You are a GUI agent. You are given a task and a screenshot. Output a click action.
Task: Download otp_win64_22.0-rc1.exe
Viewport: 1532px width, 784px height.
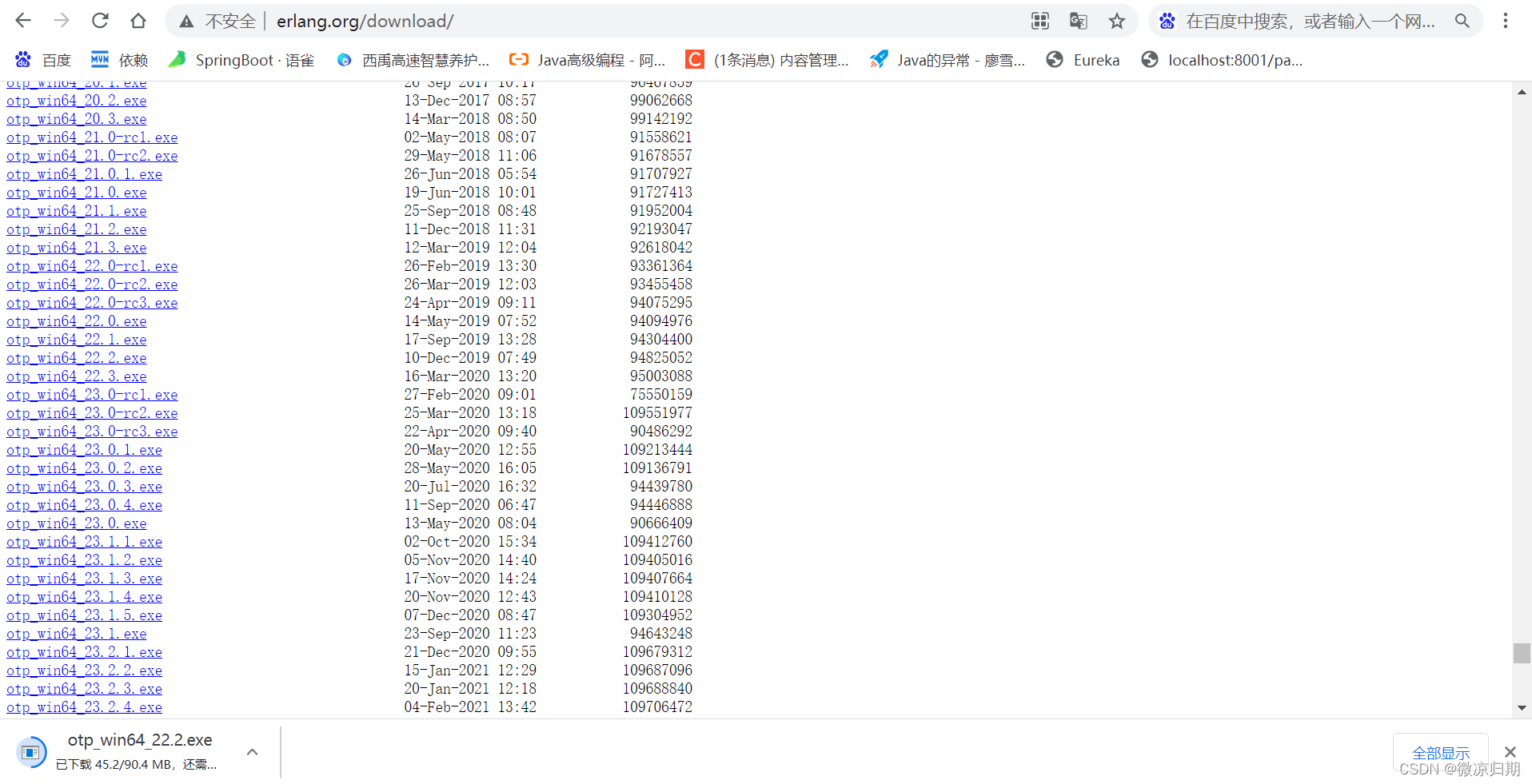(92, 266)
